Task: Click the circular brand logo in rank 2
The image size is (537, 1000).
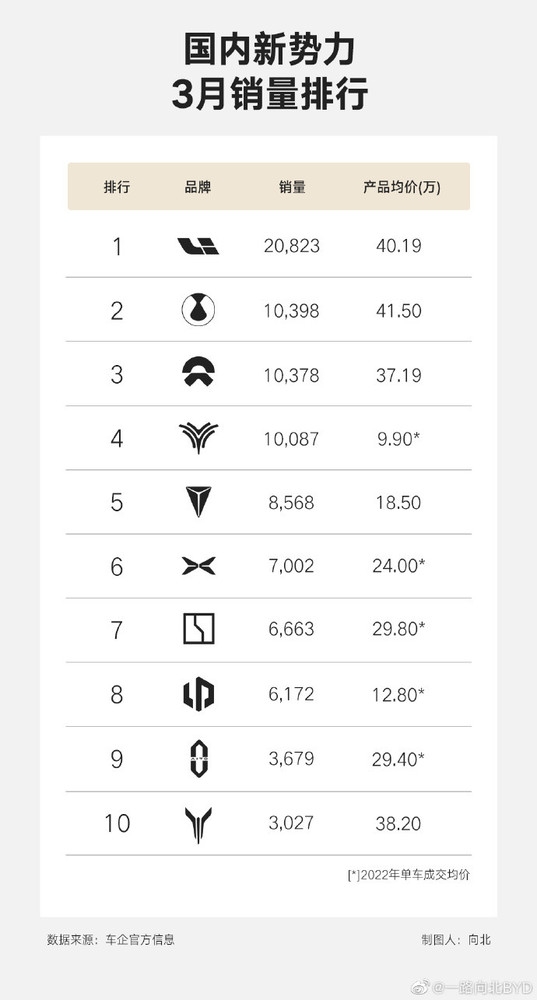Action: pyautogui.click(x=198, y=311)
